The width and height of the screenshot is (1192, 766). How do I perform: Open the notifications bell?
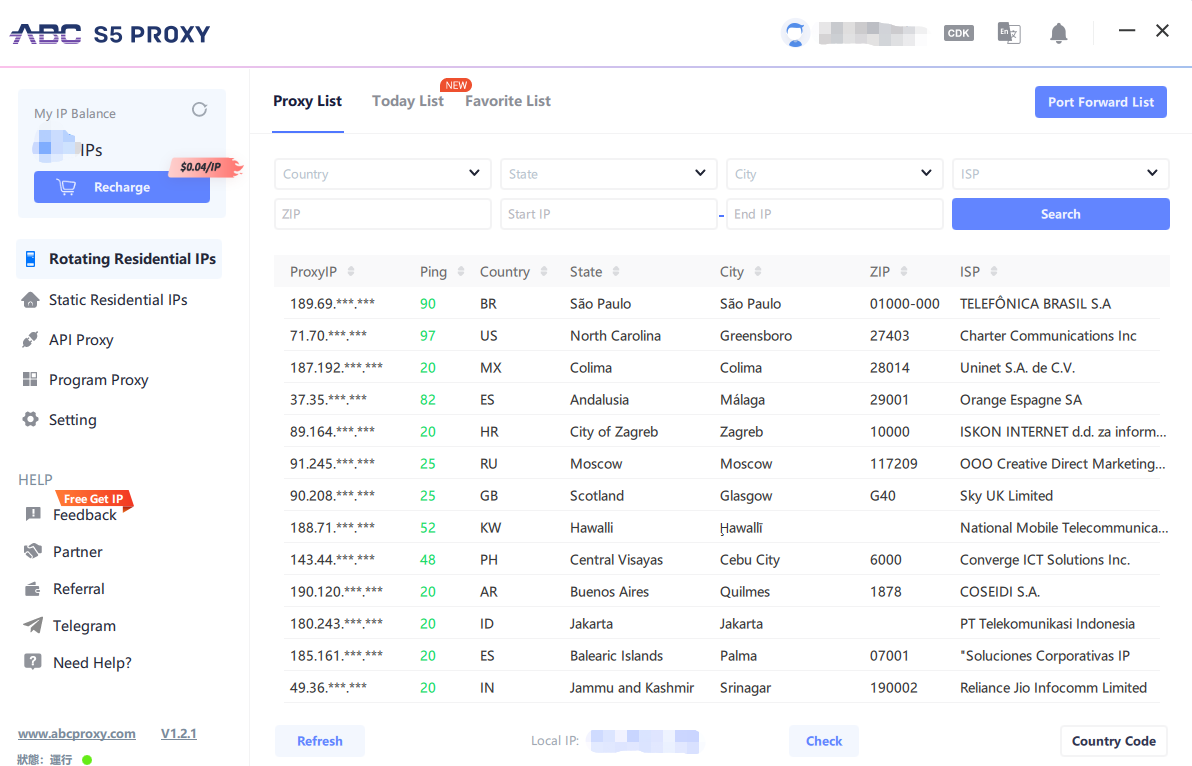pos(1058,33)
